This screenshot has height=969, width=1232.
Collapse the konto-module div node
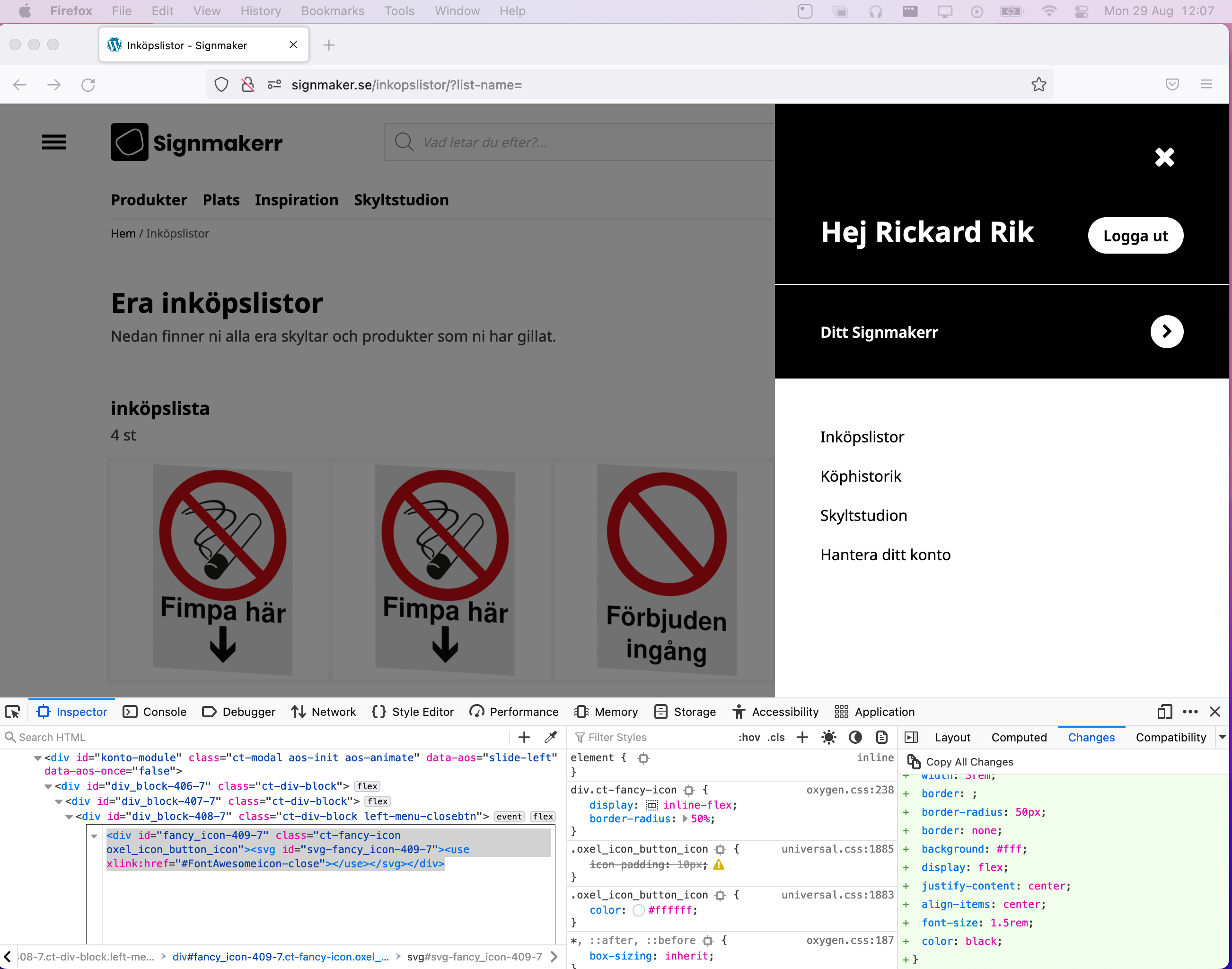coord(37,758)
